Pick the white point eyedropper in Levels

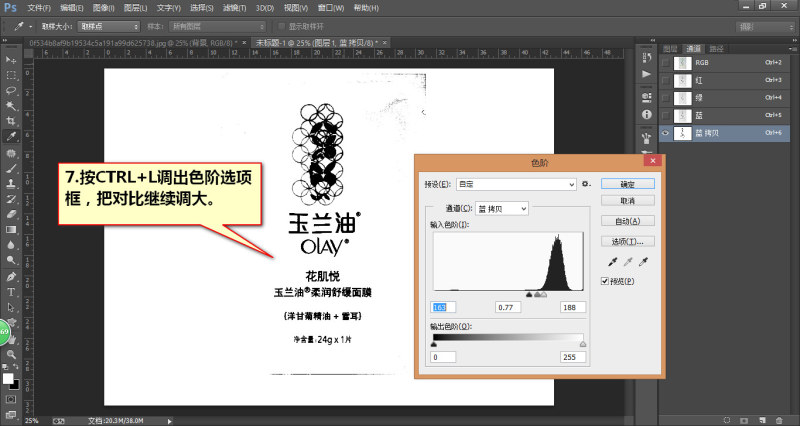[643, 262]
